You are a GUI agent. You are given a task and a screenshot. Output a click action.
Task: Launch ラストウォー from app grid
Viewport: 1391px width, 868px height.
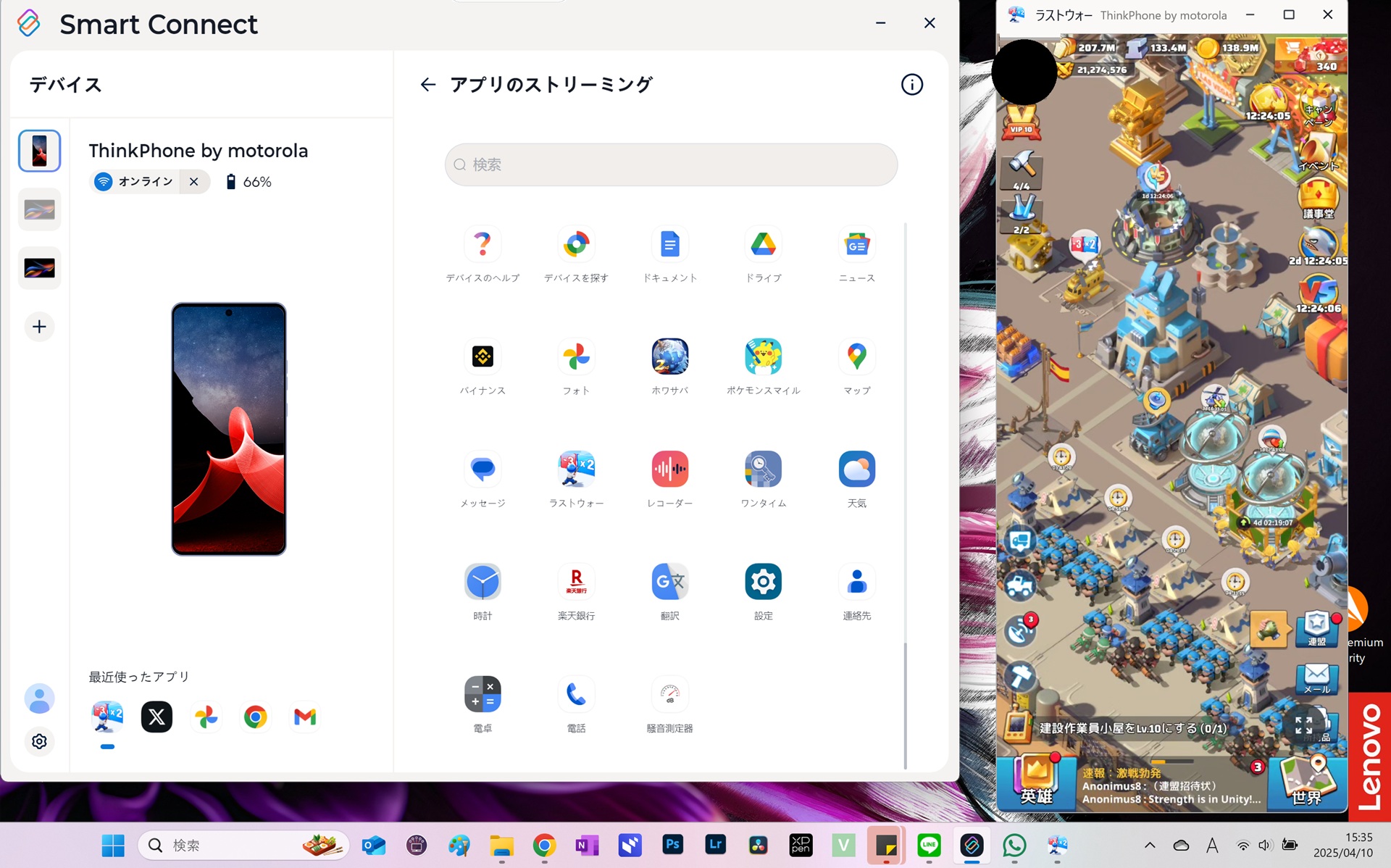click(576, 469)
